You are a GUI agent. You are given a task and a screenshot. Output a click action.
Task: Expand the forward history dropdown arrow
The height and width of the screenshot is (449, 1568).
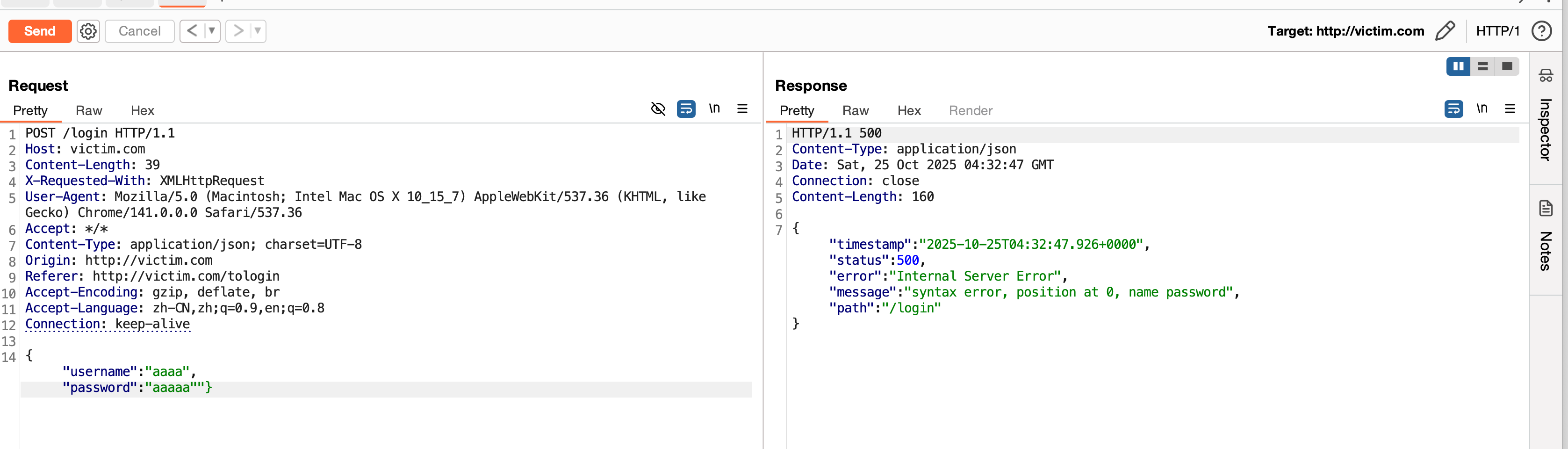point(258,31)
